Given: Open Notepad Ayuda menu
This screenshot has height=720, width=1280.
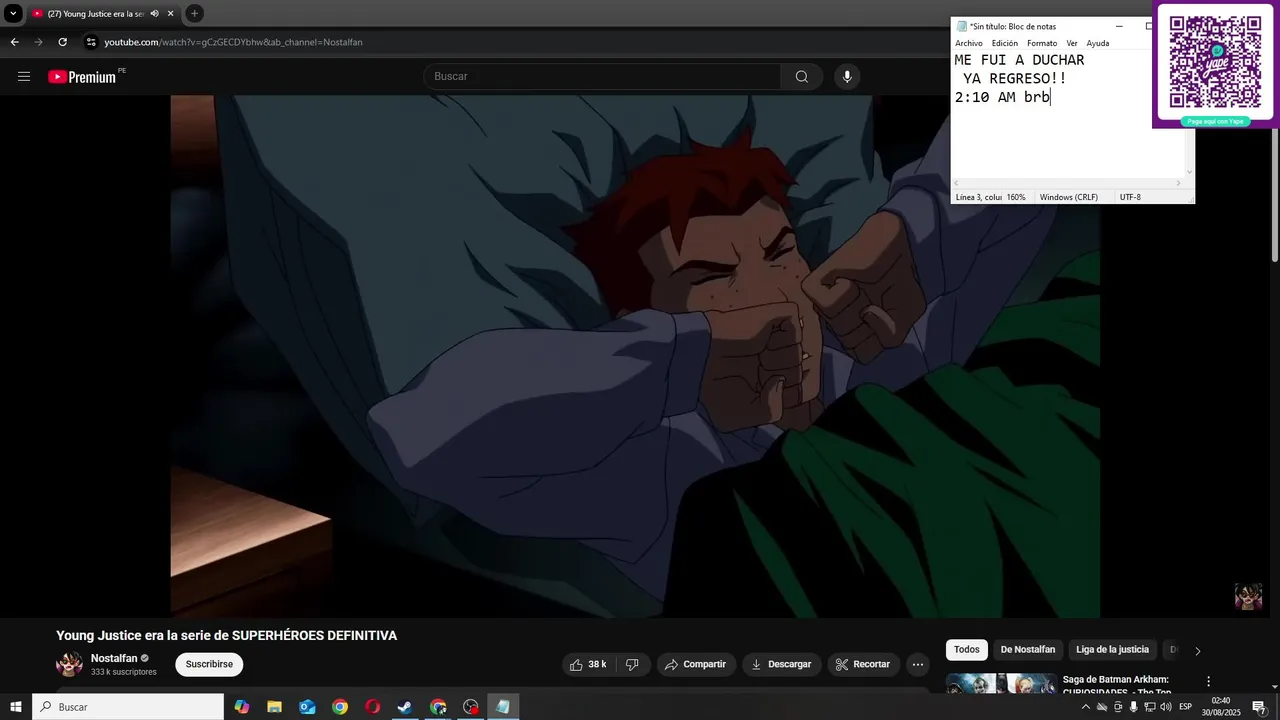Looking at the screenshot, I should [1098, 43].
